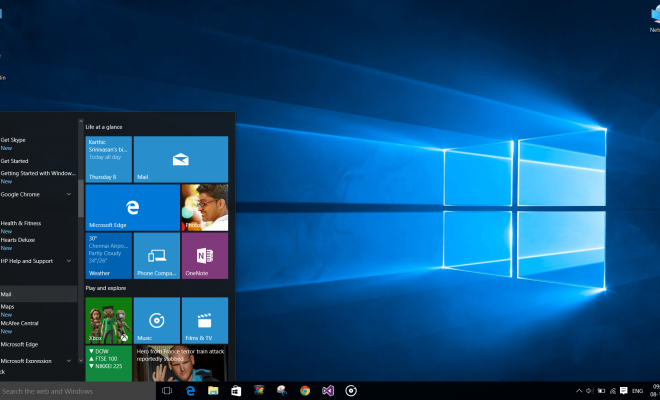
Task: Open File Explorer from the taskbar
Action: click(x=213, y=391)
